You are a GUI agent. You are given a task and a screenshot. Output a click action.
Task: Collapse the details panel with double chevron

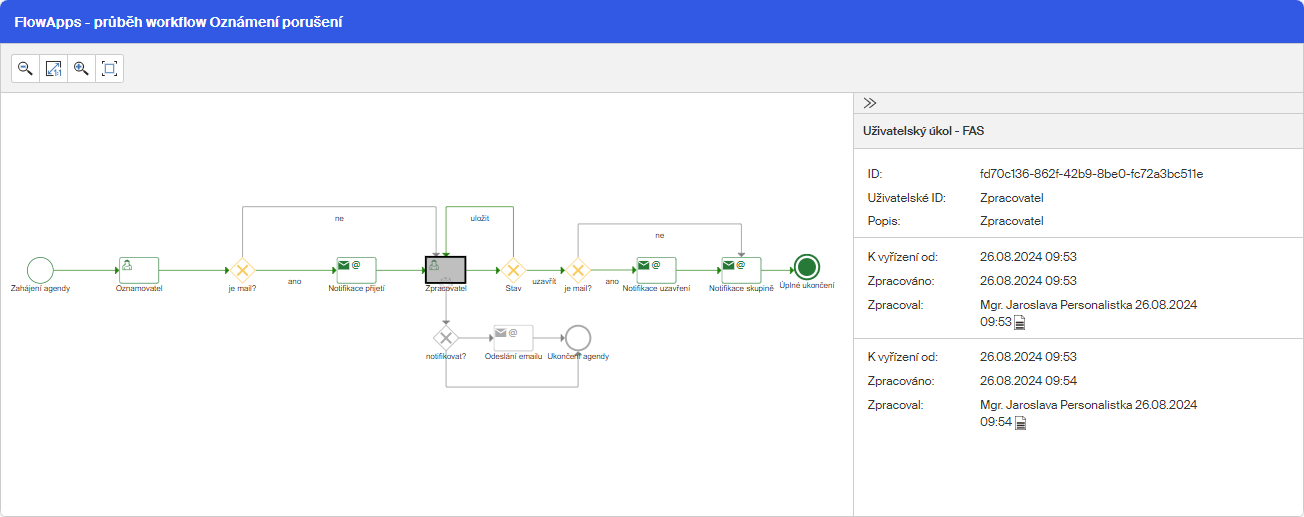870,103
